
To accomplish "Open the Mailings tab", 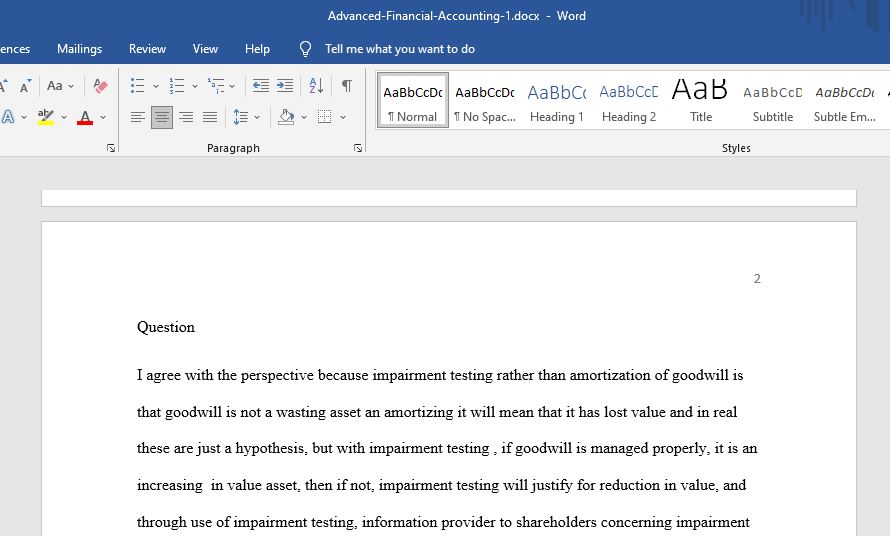I will (79, 49).
